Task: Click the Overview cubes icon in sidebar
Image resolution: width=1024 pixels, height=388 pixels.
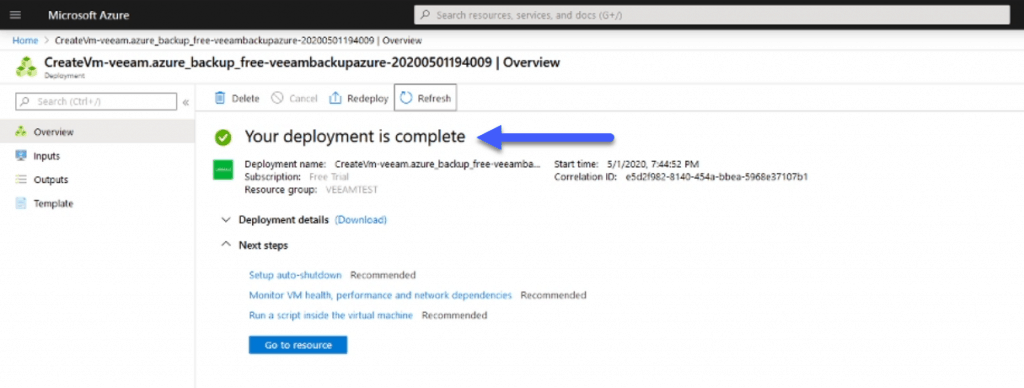Action: tap(21, 132)
